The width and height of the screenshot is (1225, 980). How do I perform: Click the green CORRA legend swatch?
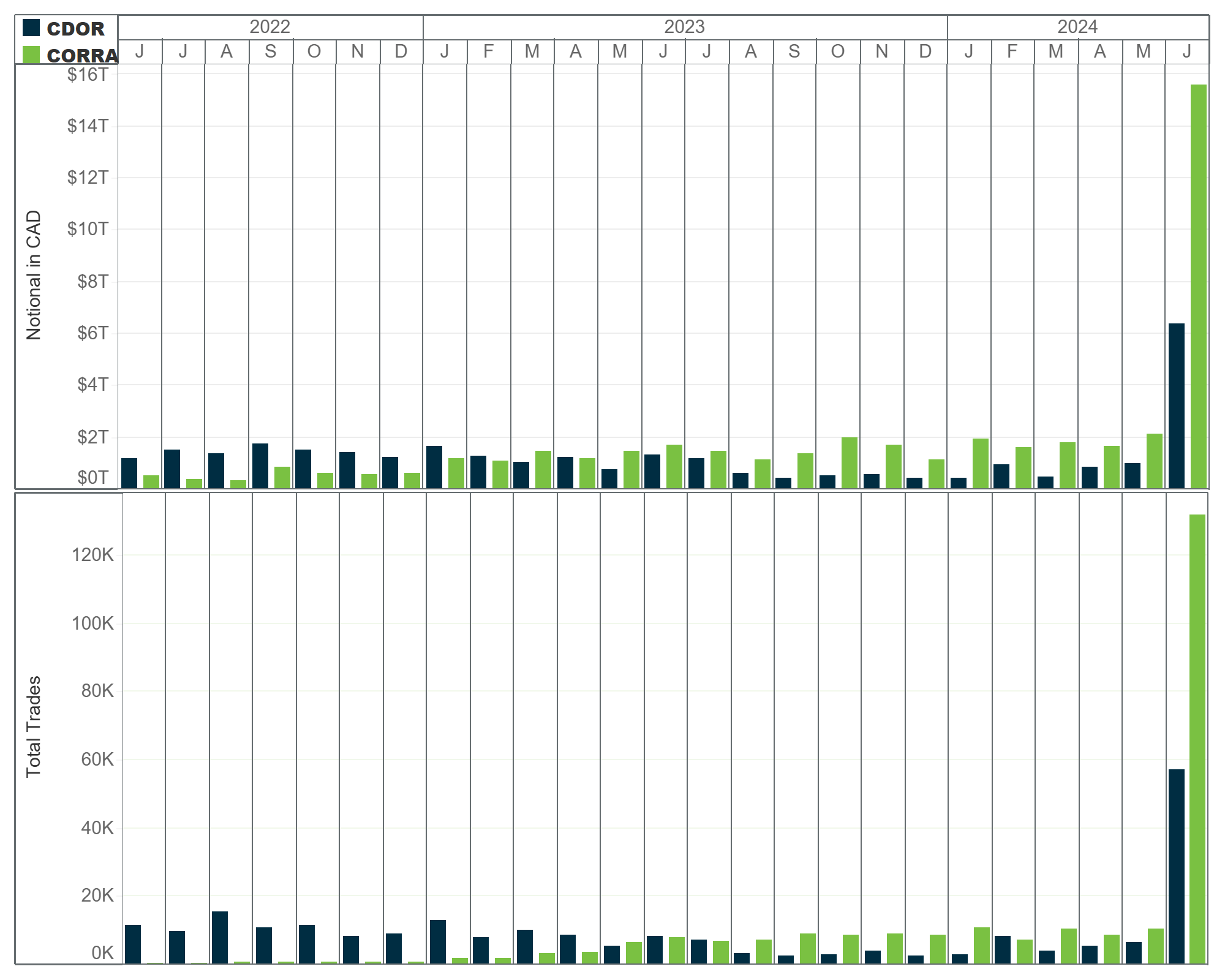click(31, 55)
